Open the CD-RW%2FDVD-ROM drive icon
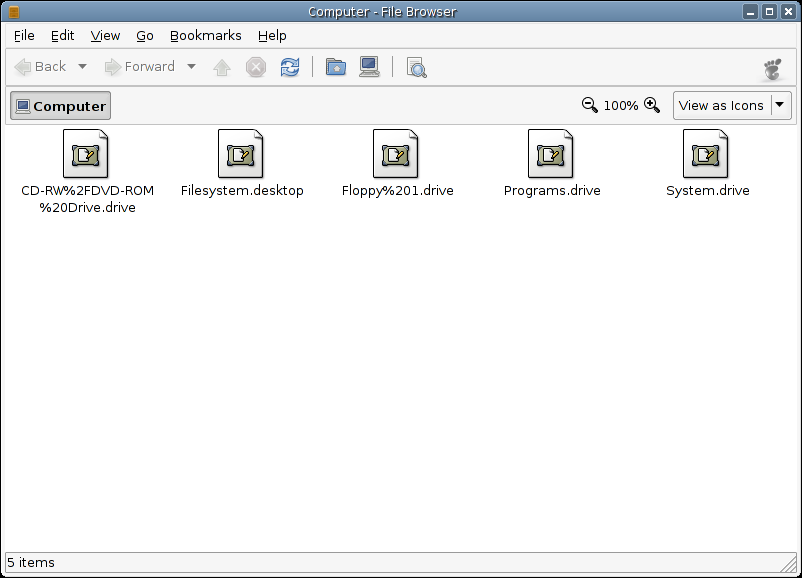The height and width of the screenshot is (578, 802). pos(86,155)
